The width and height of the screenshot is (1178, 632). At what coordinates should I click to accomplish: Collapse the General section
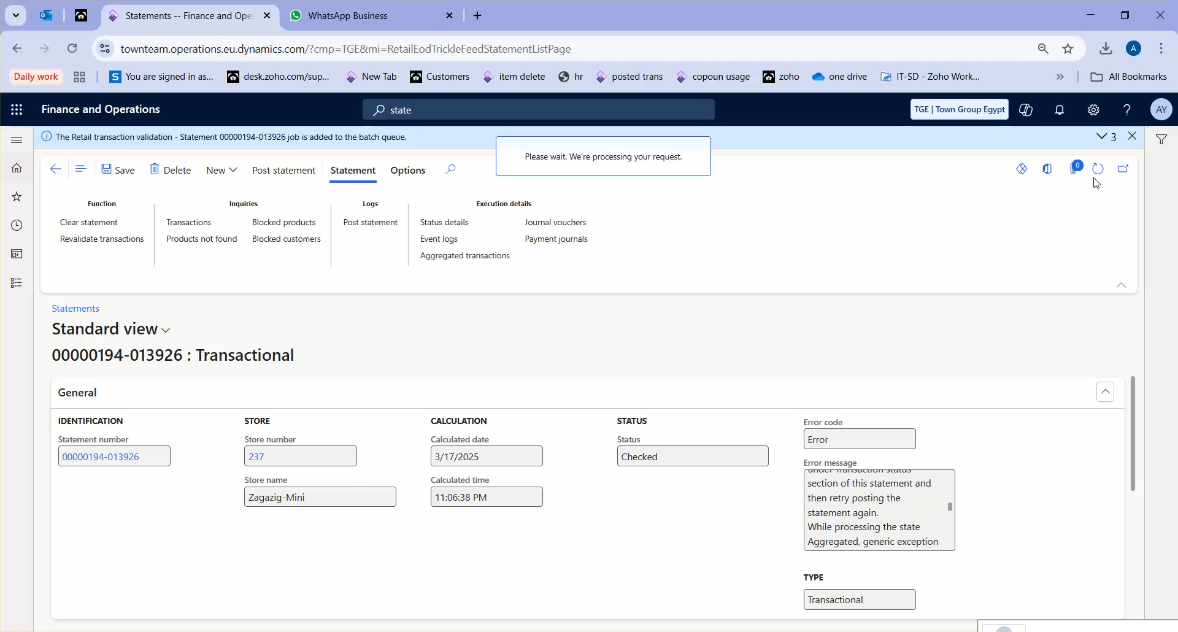1105,392
